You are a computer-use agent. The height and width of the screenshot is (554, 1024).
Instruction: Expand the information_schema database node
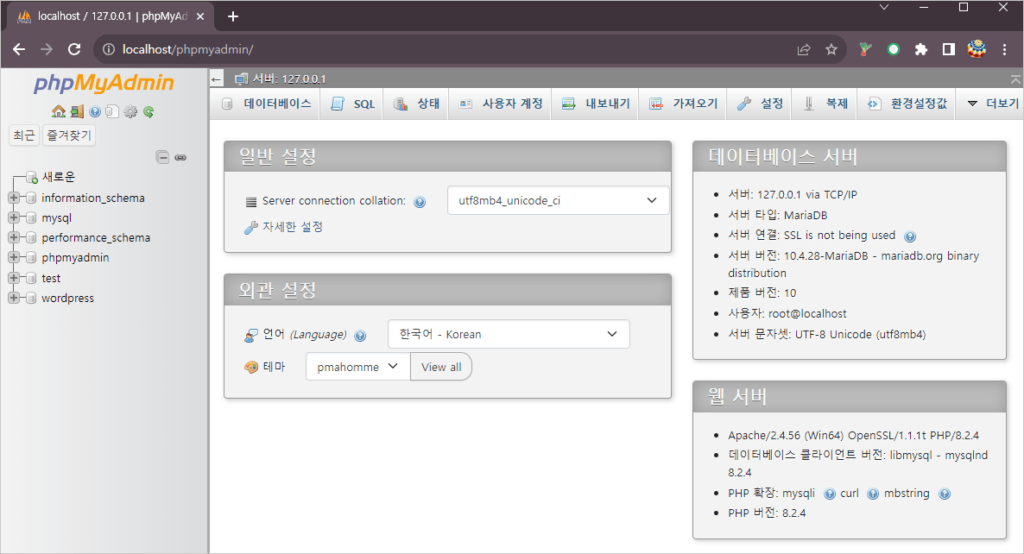[14, 197]
